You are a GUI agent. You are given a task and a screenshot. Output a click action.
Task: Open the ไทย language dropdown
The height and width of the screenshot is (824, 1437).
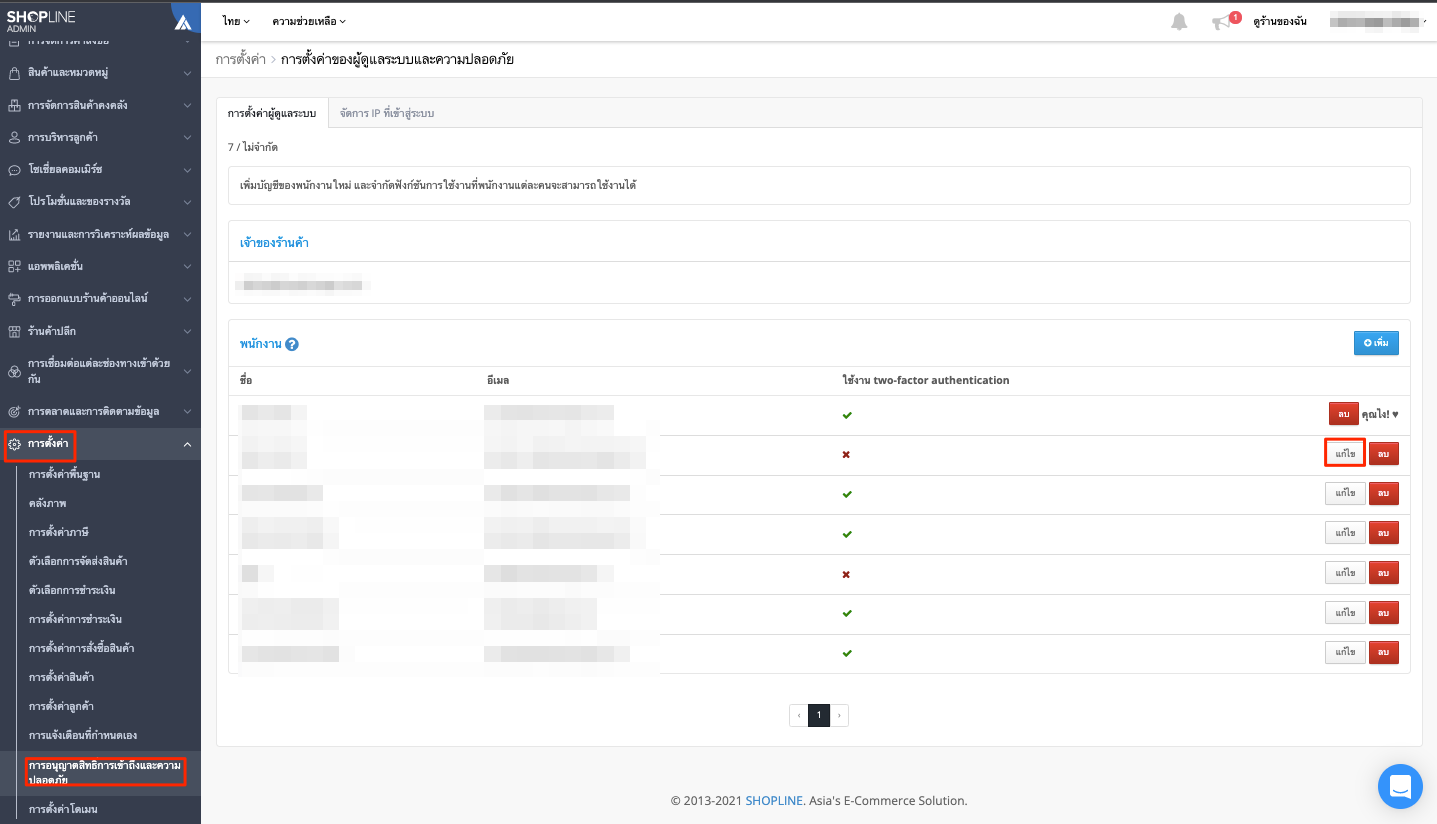coord(236,21)
